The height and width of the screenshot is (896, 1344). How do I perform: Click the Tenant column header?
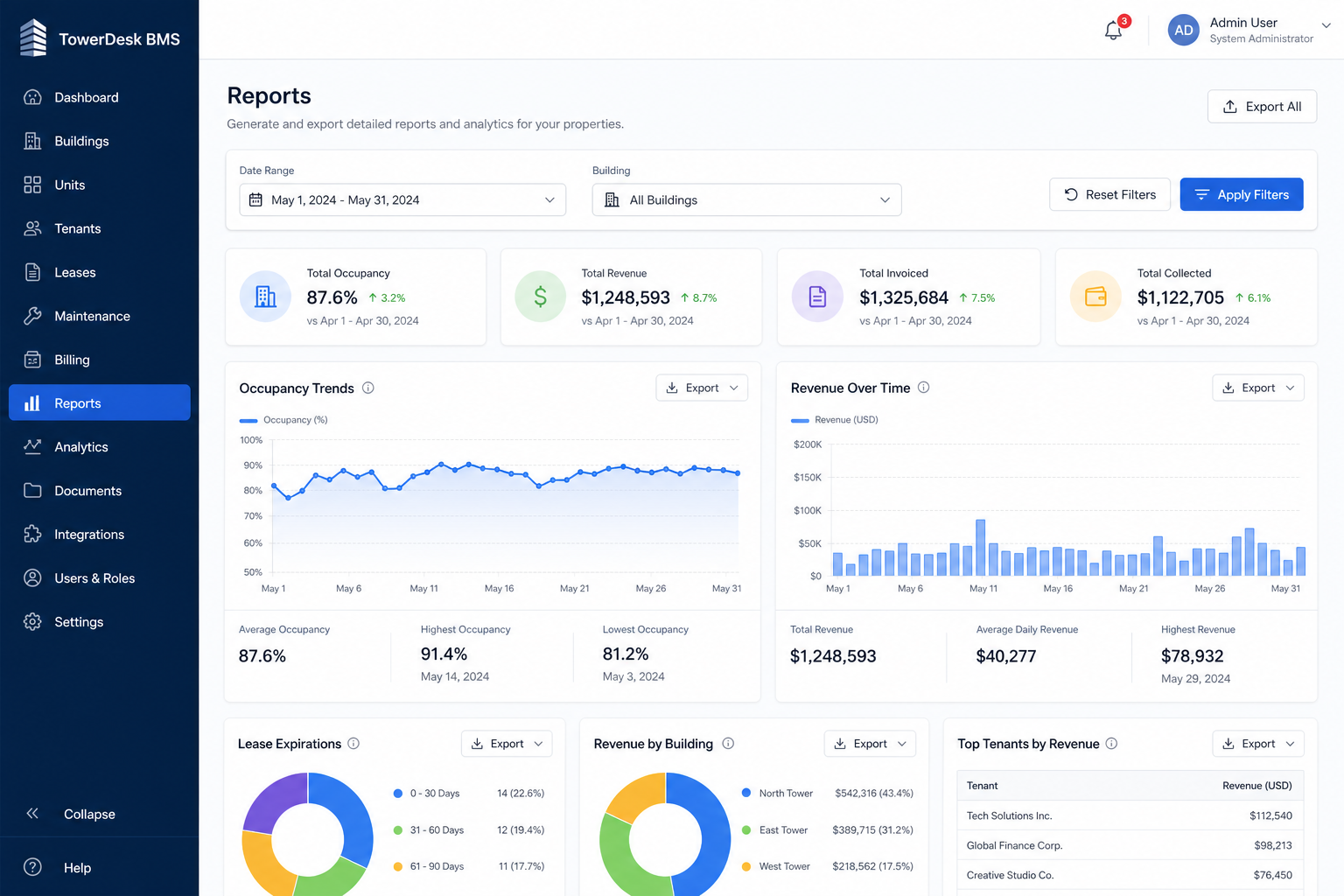[982, 786]
